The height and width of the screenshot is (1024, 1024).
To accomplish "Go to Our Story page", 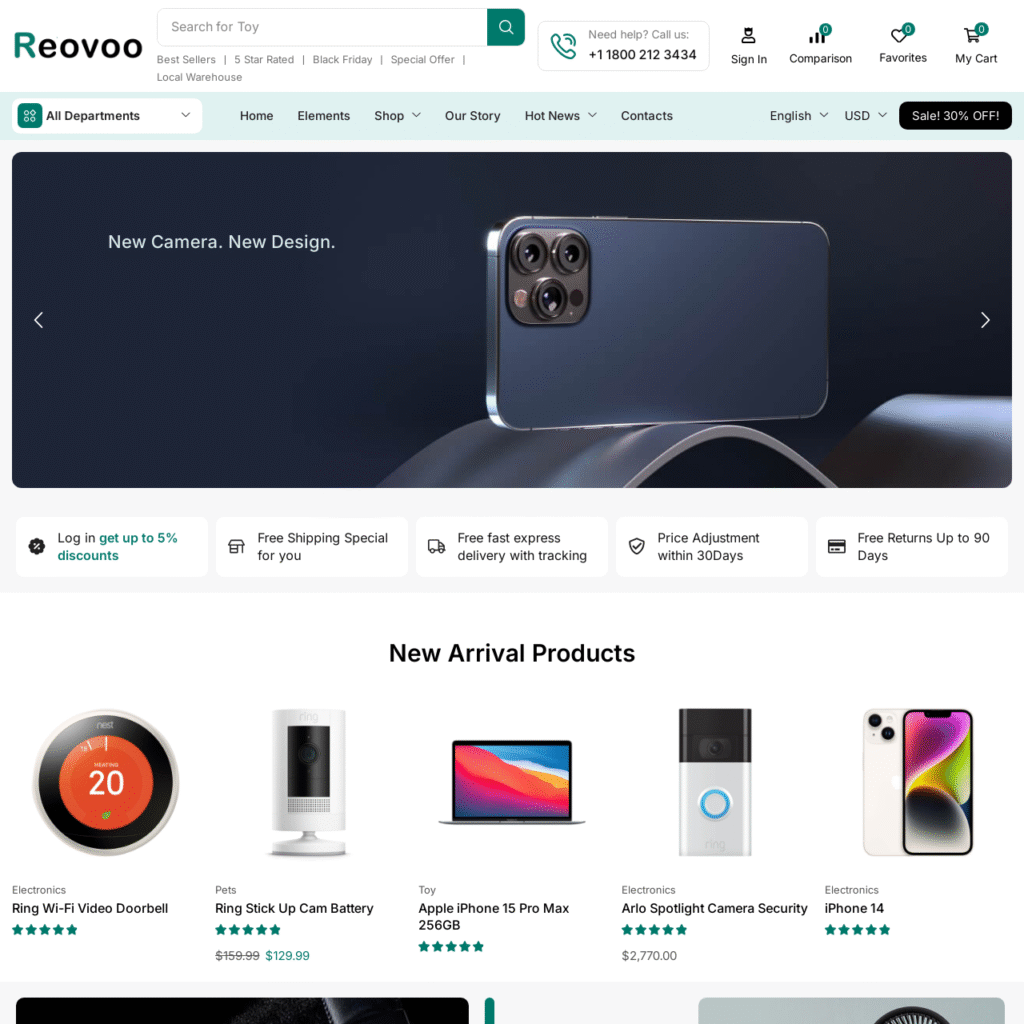I will [x=472, y=116].
